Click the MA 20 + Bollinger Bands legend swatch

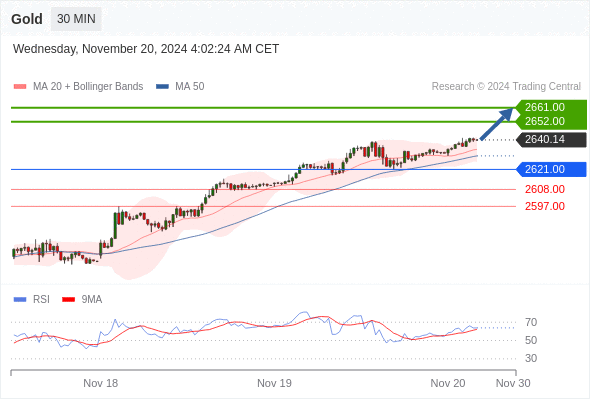[x=20, y=87]
